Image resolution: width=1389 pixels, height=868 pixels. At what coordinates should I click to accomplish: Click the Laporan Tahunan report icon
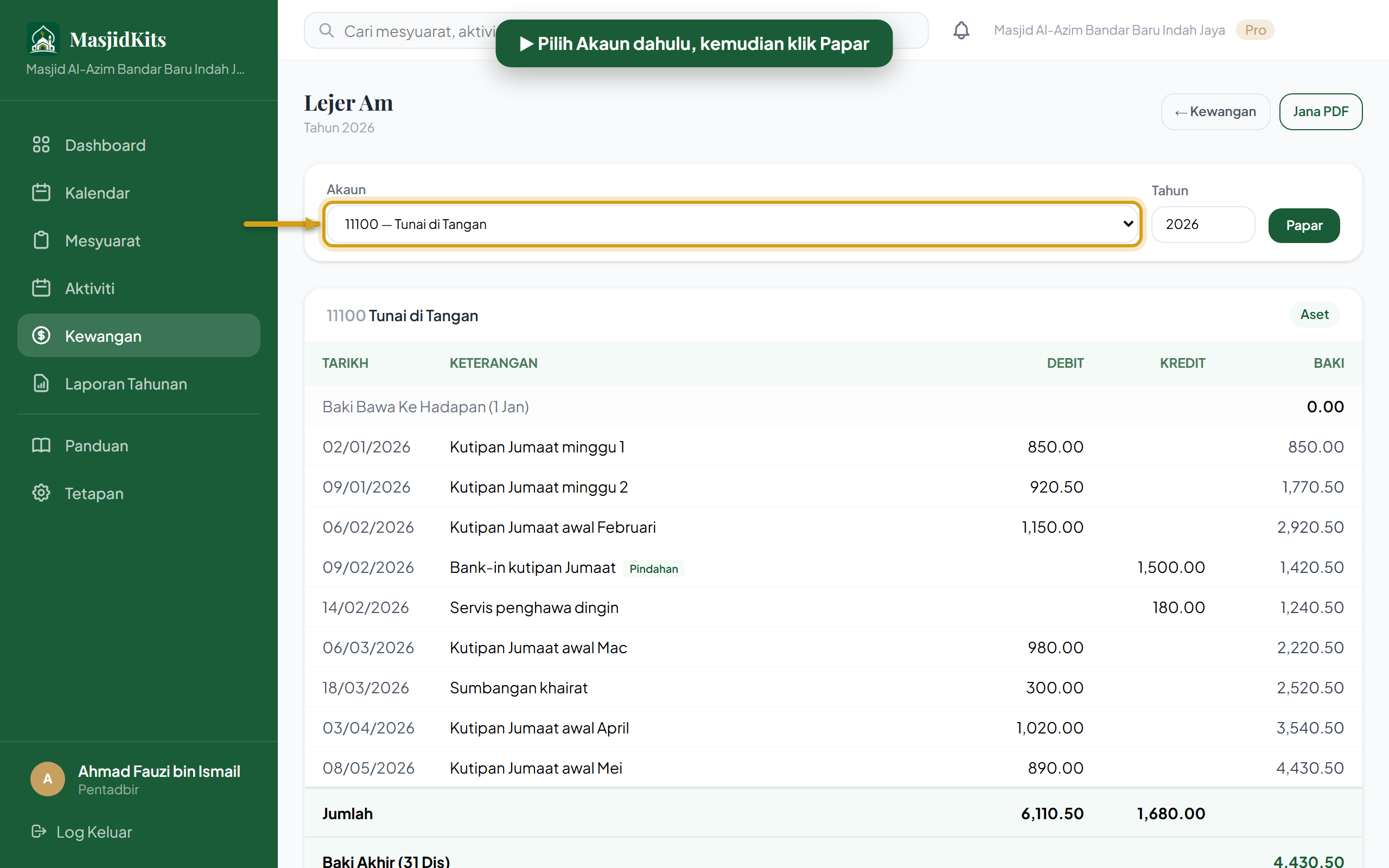pos(41,383)
